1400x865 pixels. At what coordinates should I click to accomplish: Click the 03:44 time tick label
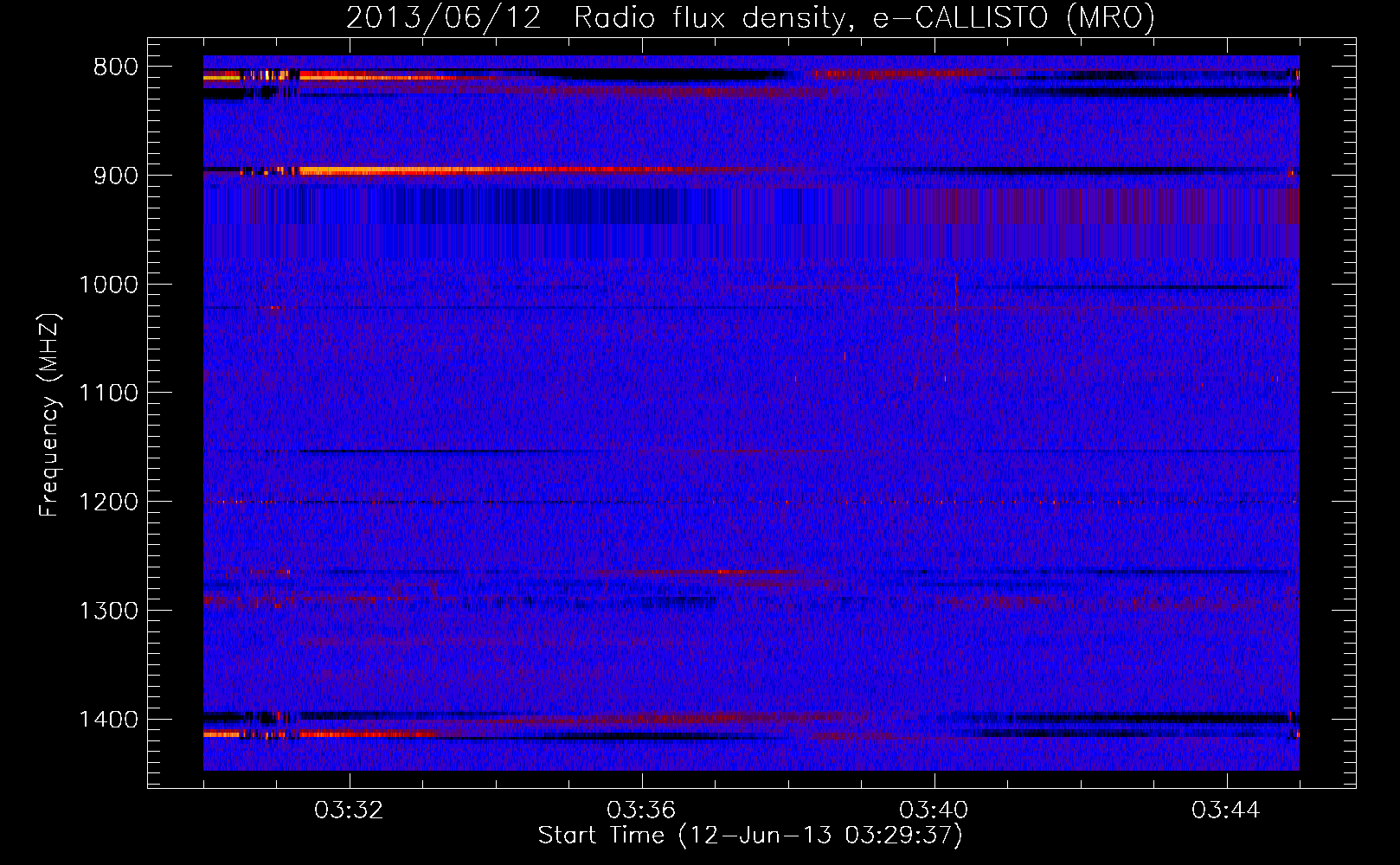[1226, 811]
